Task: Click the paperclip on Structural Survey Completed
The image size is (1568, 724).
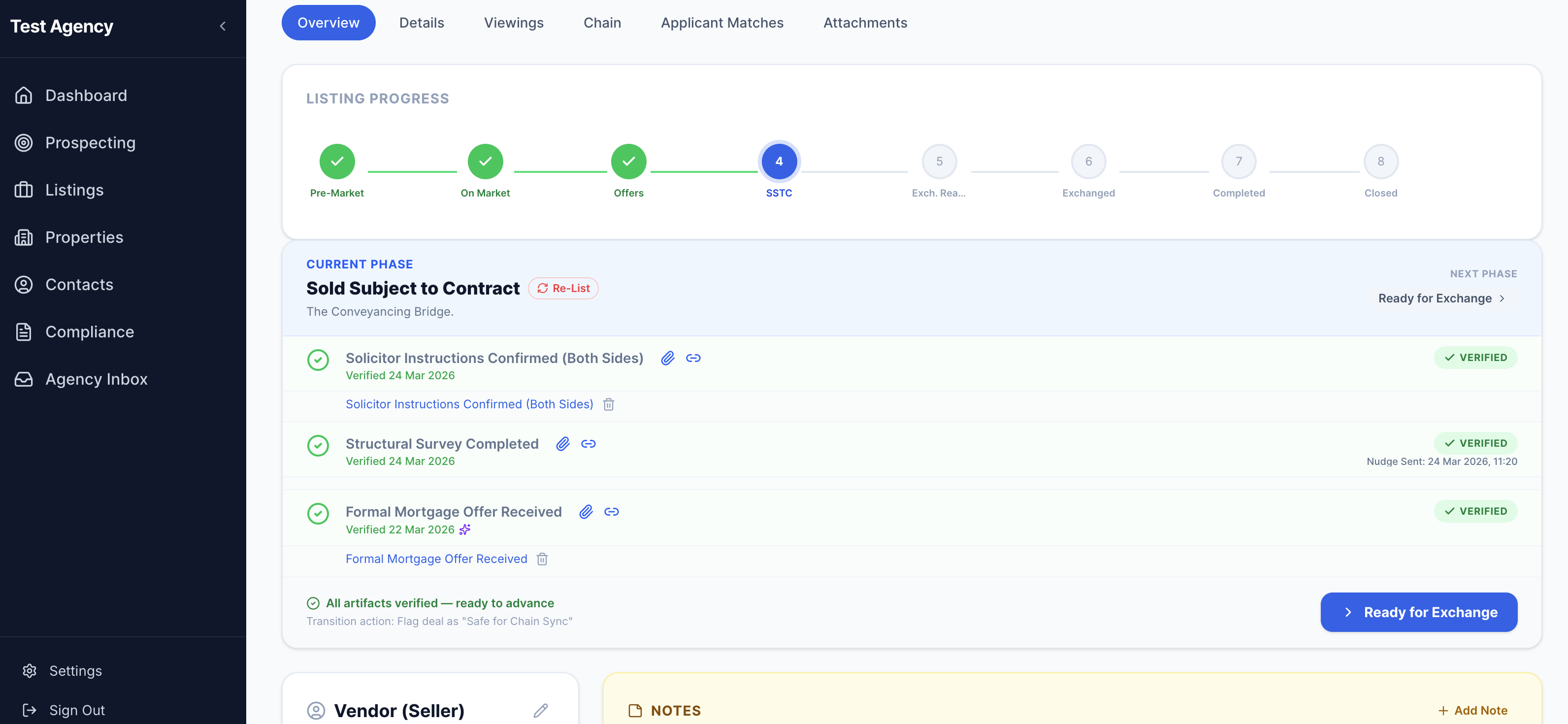Action: [562, 444]
